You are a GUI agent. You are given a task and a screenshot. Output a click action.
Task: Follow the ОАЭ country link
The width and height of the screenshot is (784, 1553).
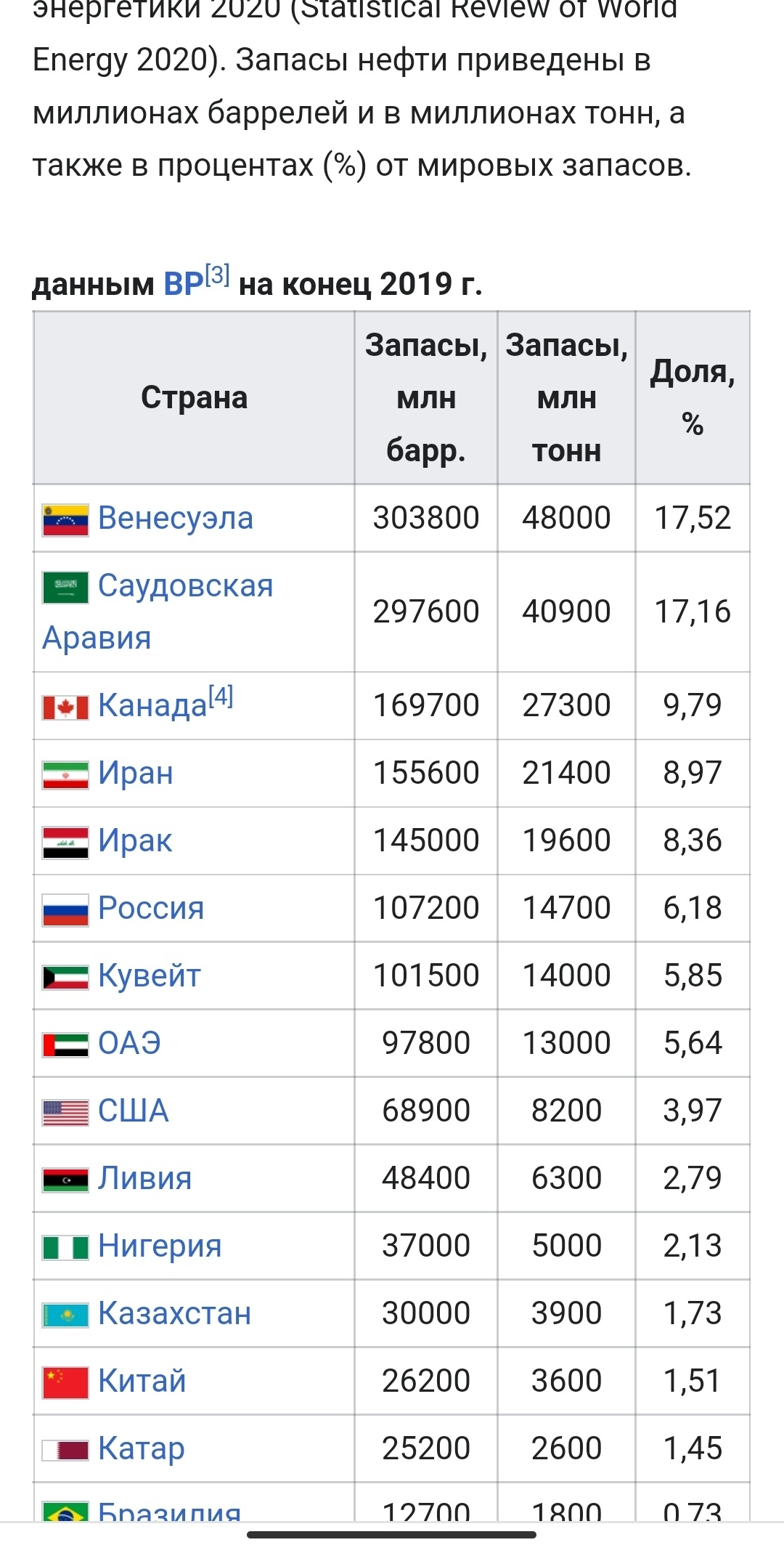[129, 1044]
